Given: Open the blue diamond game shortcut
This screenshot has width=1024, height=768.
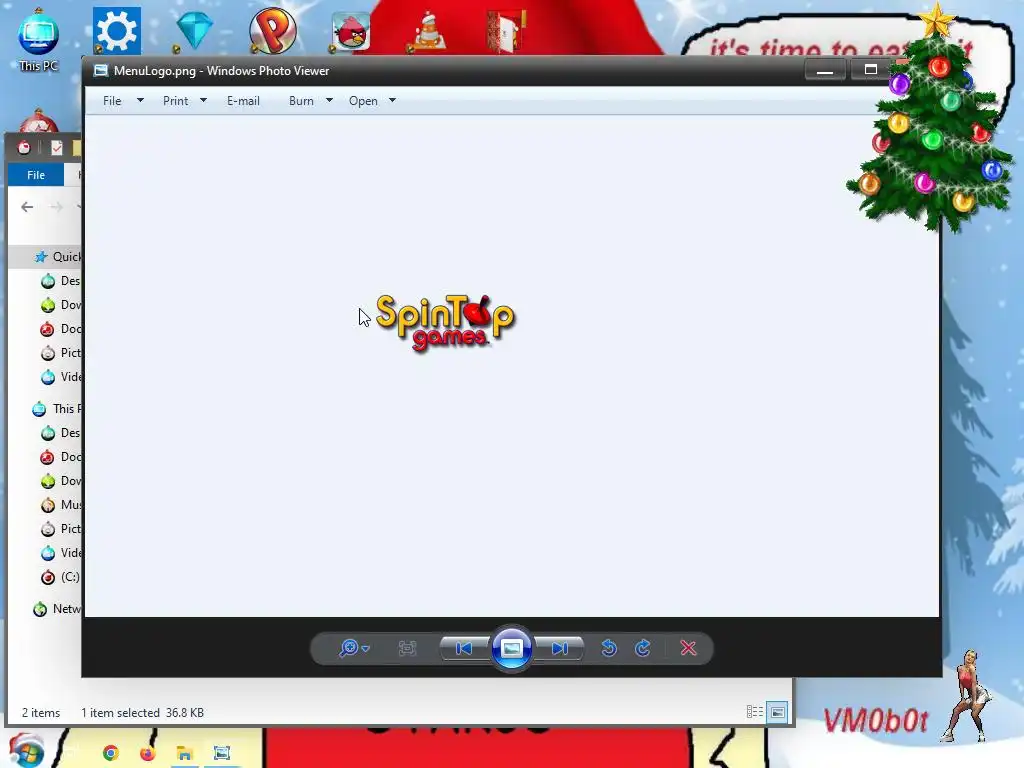Looking at the screenshot, I should (194, 31).
